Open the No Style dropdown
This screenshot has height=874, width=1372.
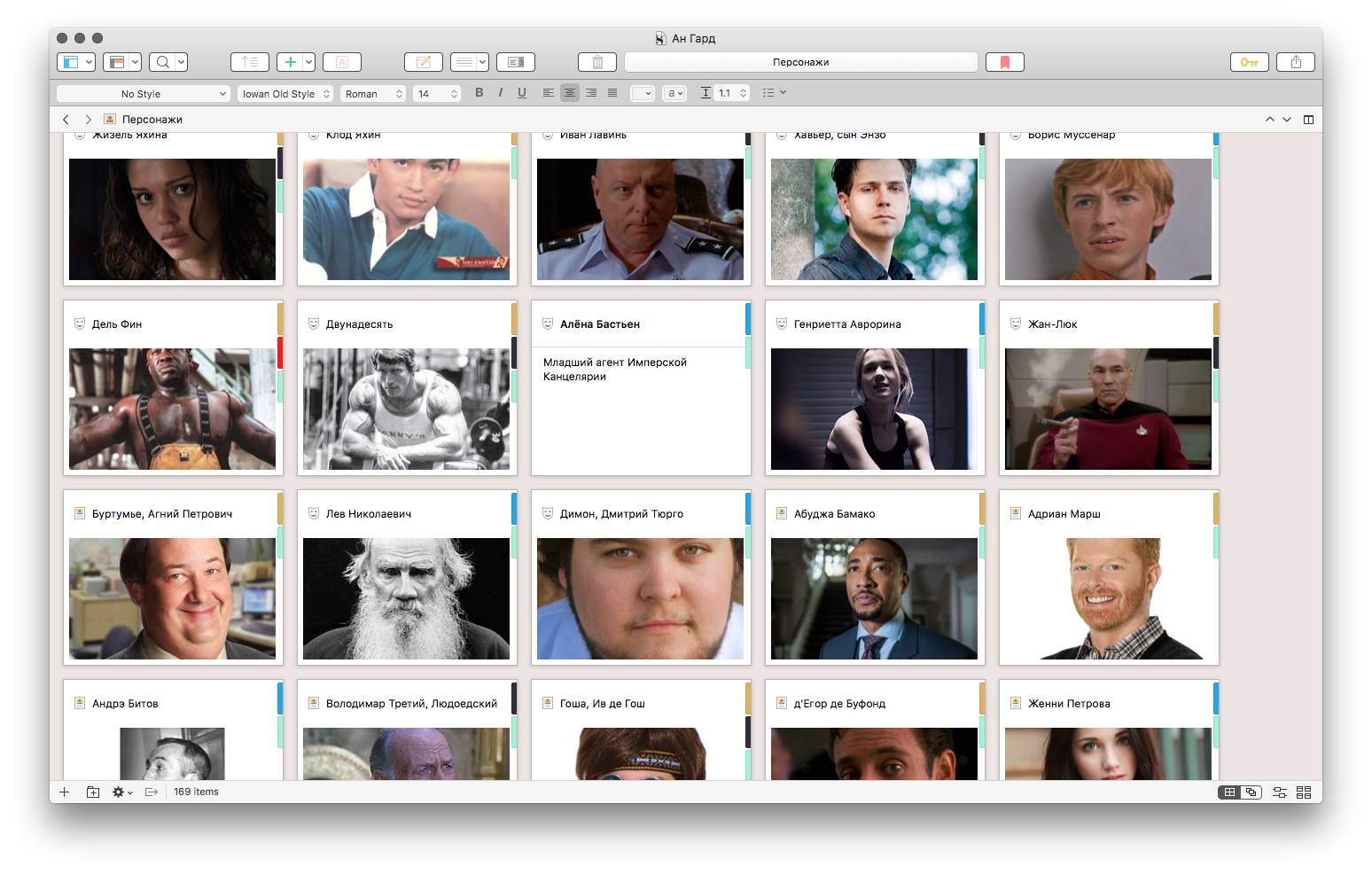tap(143, 94)
